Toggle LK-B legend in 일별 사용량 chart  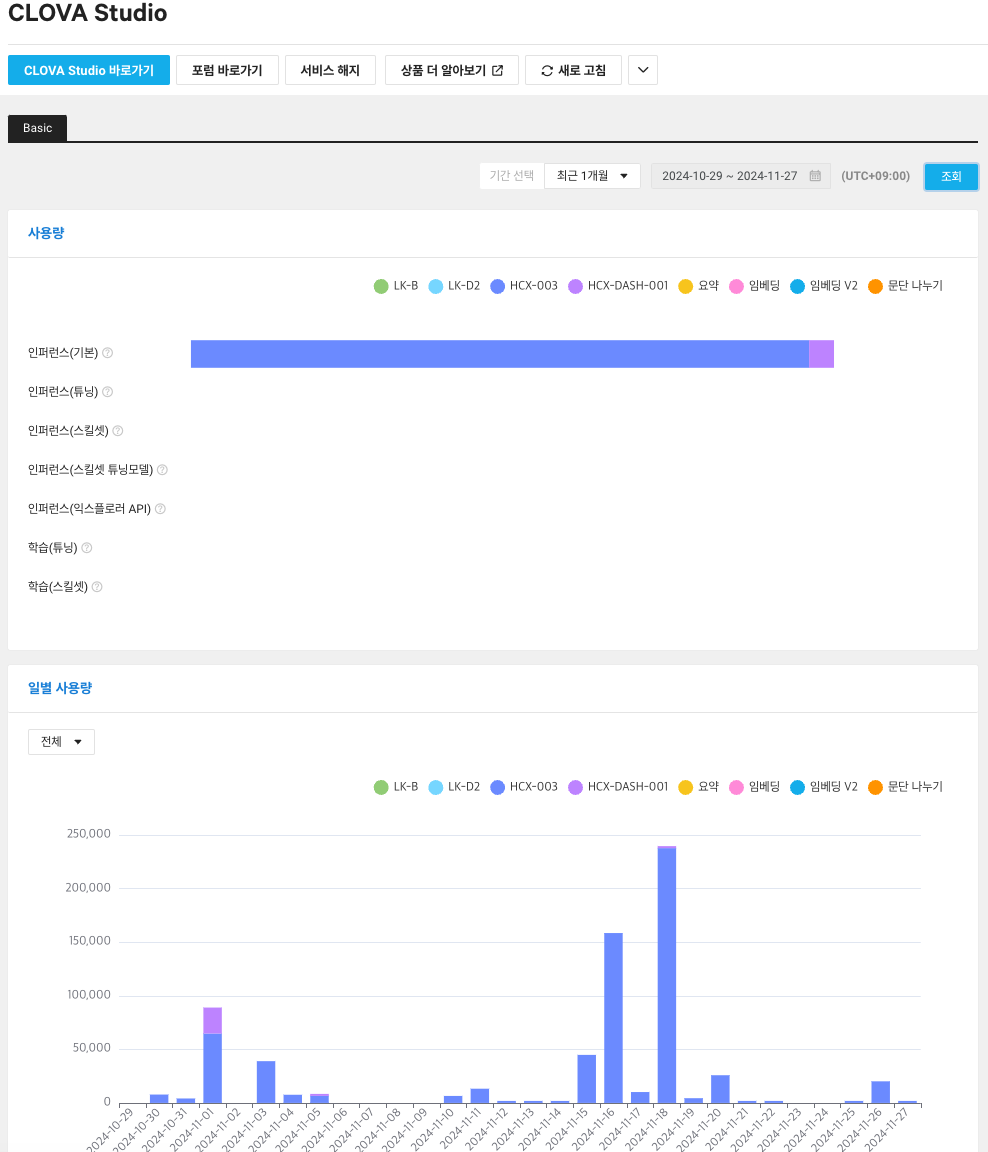396,787
